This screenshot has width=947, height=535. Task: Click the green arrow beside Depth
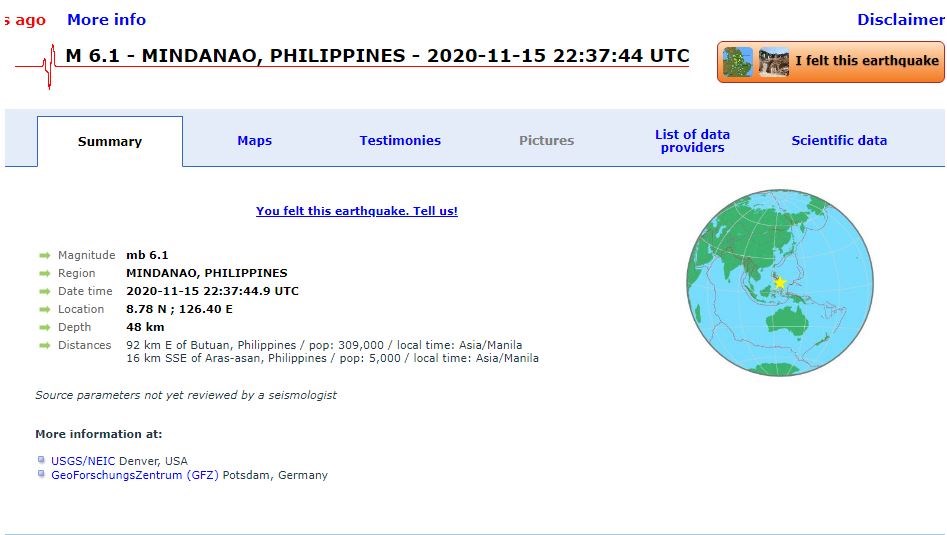click(45, 328)
